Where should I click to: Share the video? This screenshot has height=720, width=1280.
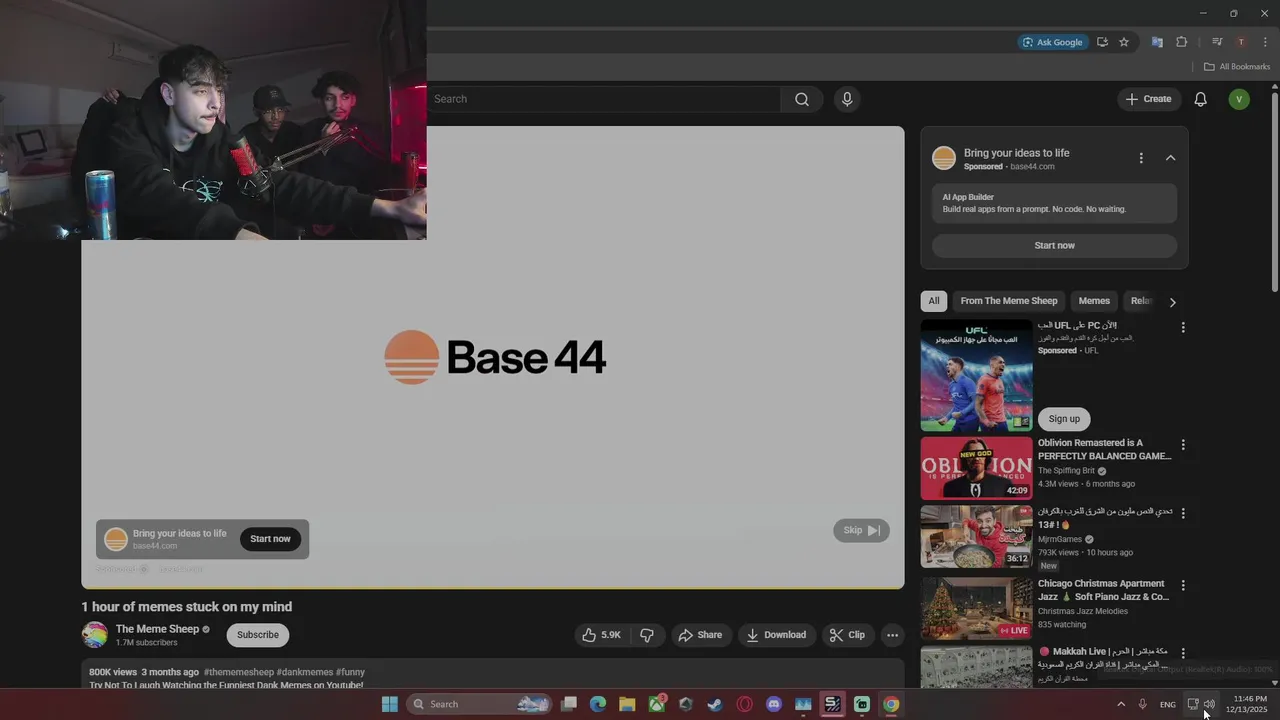click(x=700, y=635)
